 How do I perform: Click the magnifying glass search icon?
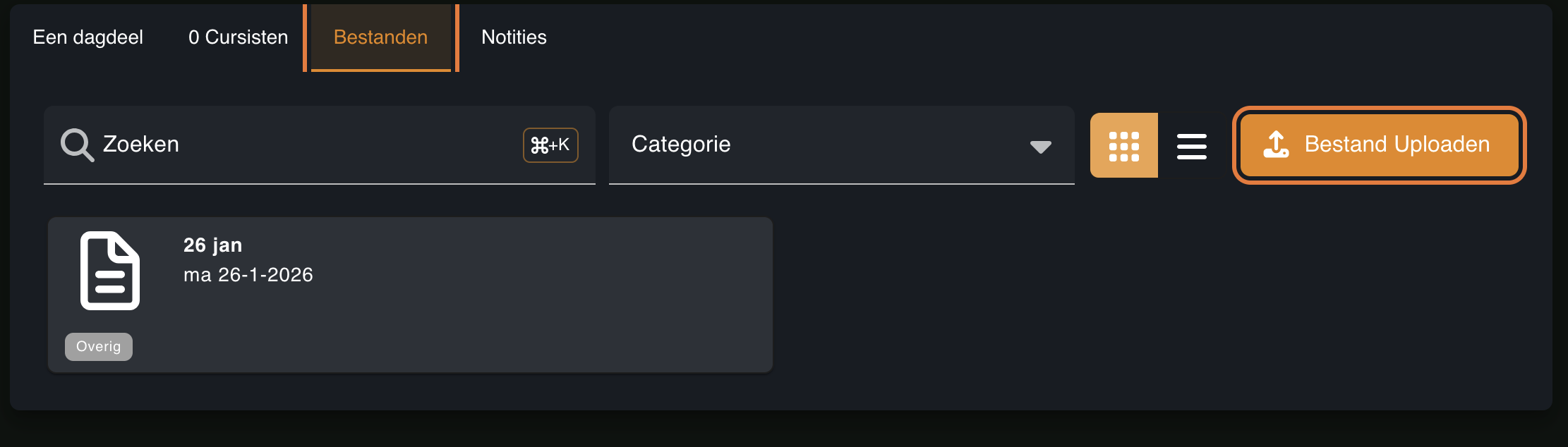point(77,145)
